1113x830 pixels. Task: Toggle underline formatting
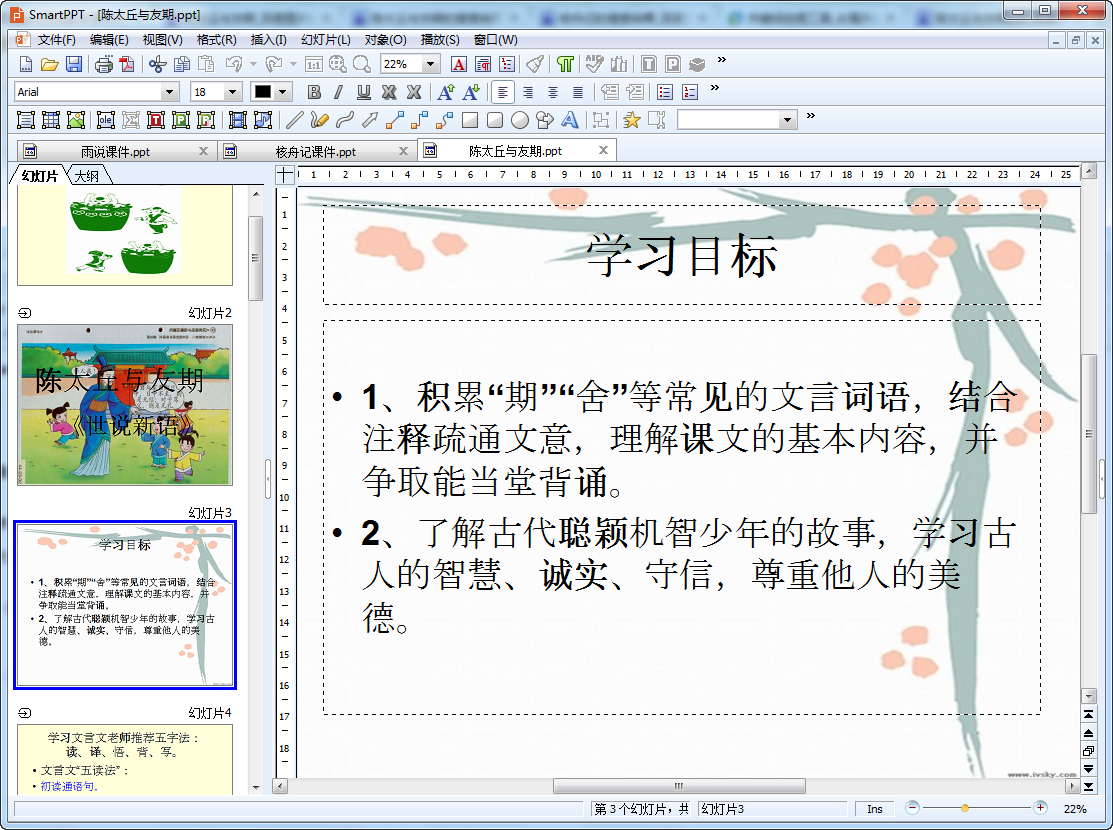[x=363, y=92]
